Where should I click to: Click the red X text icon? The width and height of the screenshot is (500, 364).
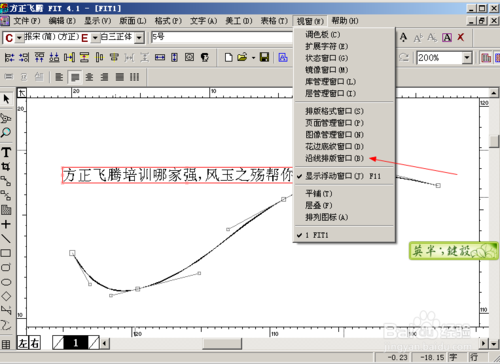(x=461, y=37)
